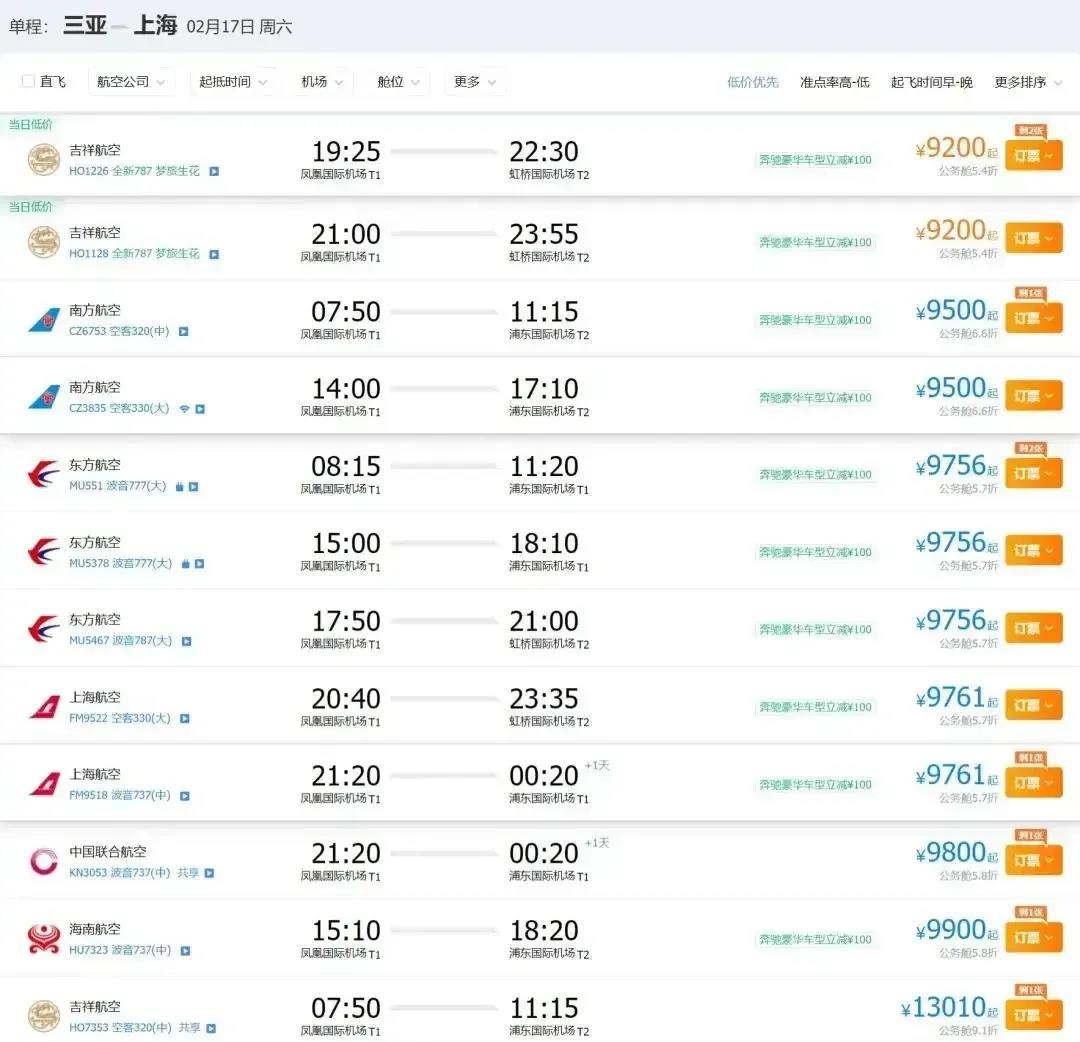Sort by 准点率高-低 punctuality
Screen dimensions: 1080x1042
(834, 82)
